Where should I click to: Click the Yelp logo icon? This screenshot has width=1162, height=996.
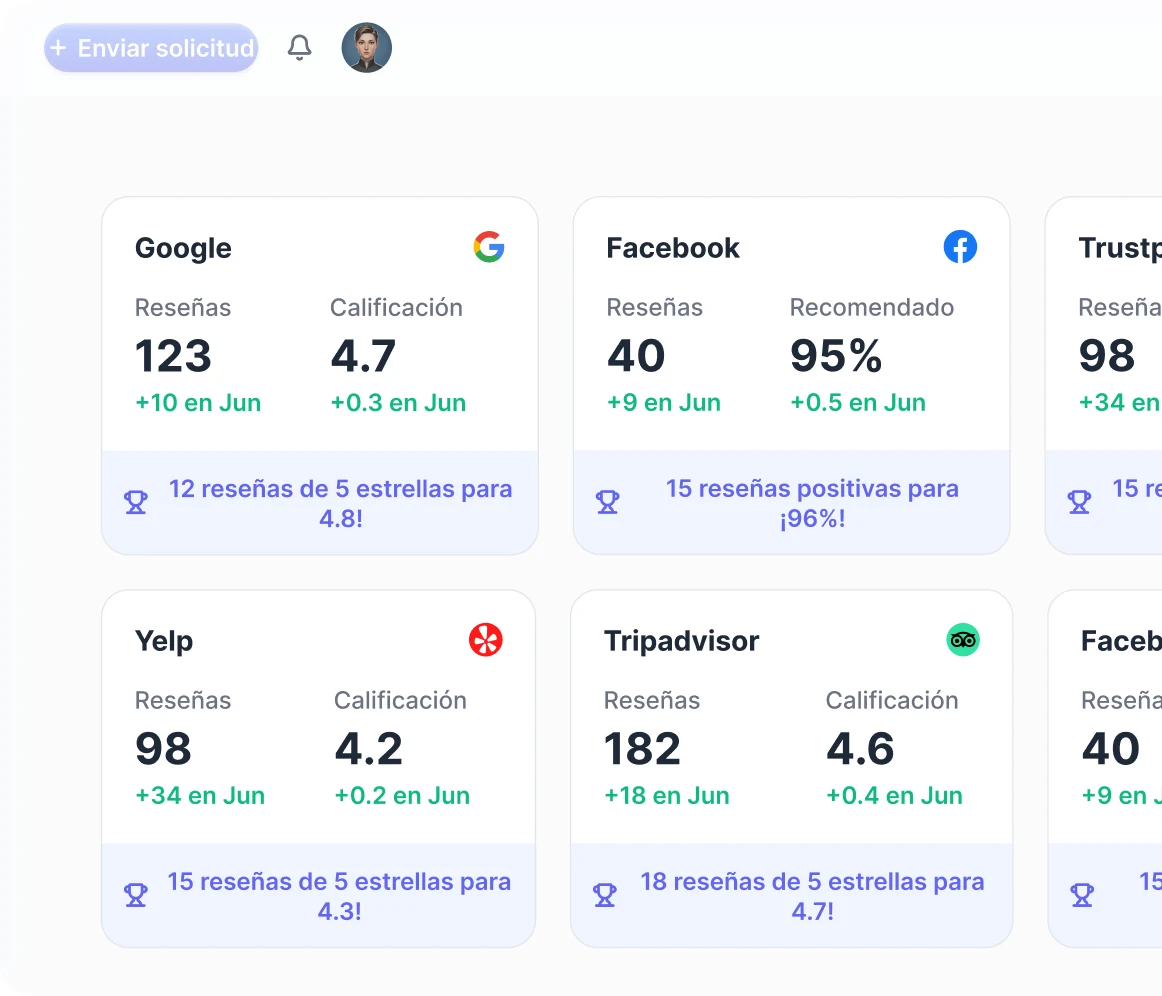click(486, 640)
